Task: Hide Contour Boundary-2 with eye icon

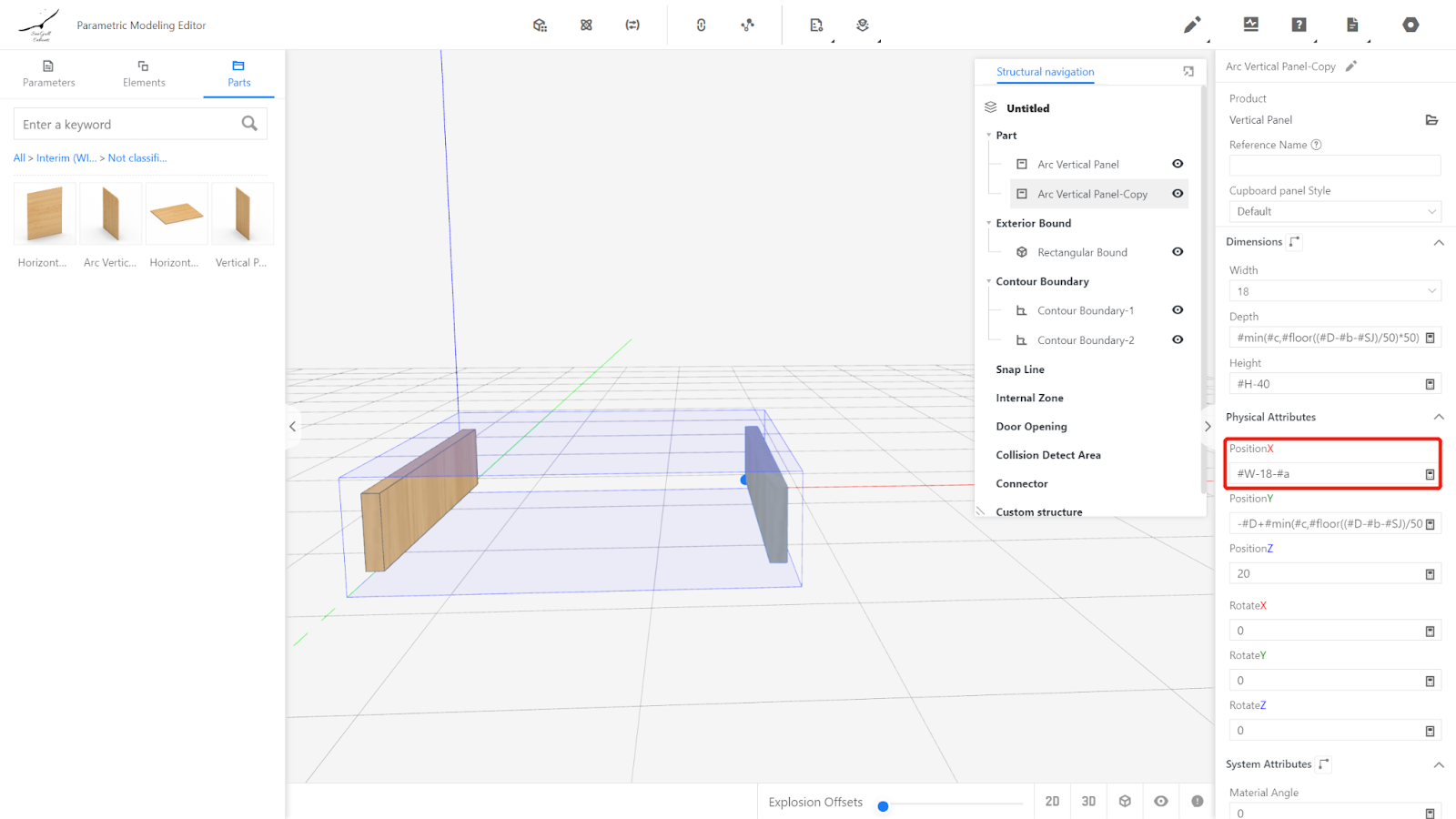Action: [x=1178, y=340]
